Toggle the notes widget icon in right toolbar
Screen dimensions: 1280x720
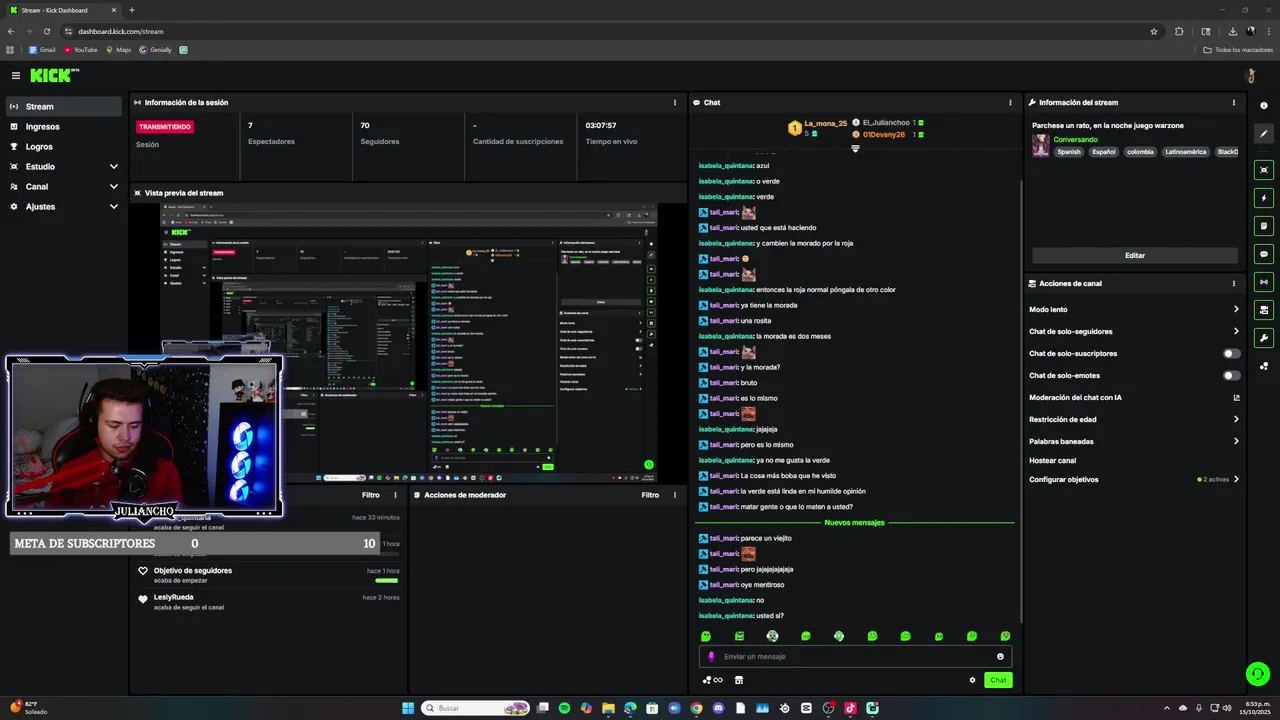1264,226
